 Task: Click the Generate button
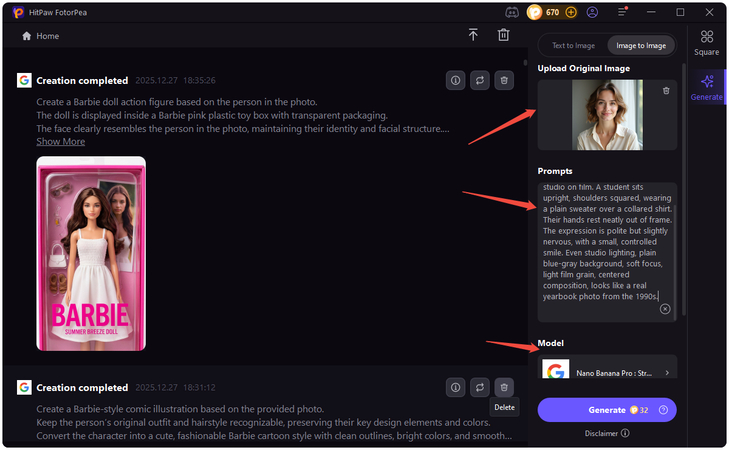[x=607, y=410]
